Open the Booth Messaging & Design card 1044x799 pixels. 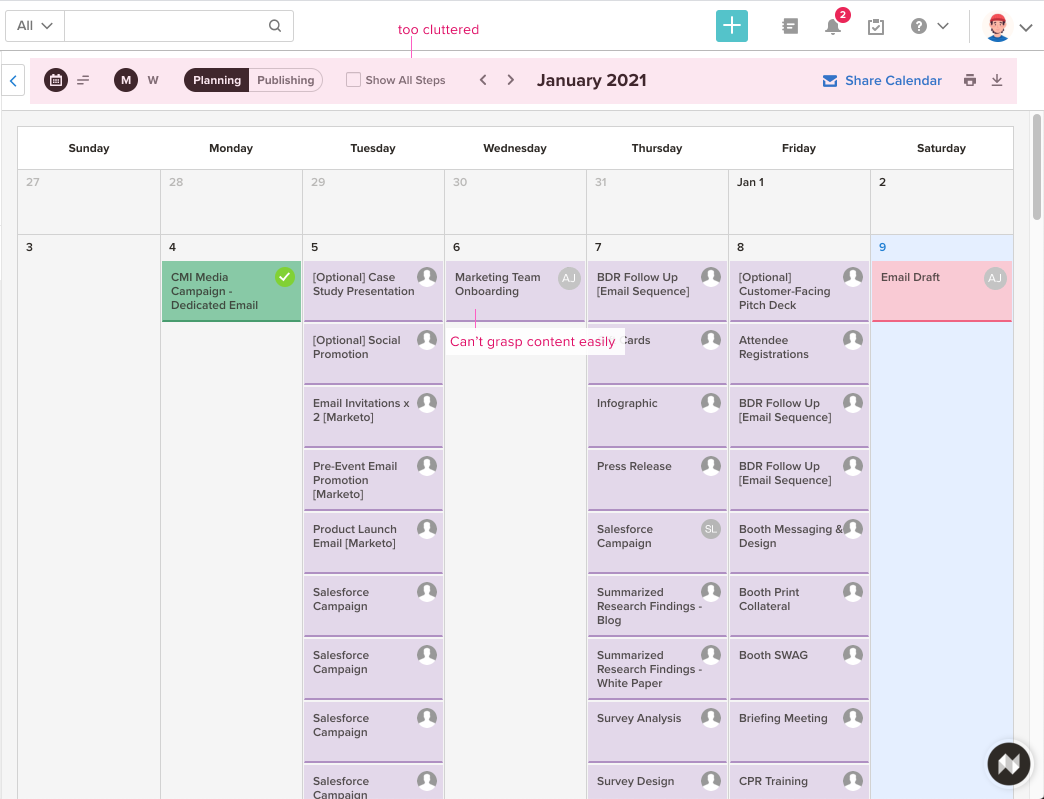799,543
